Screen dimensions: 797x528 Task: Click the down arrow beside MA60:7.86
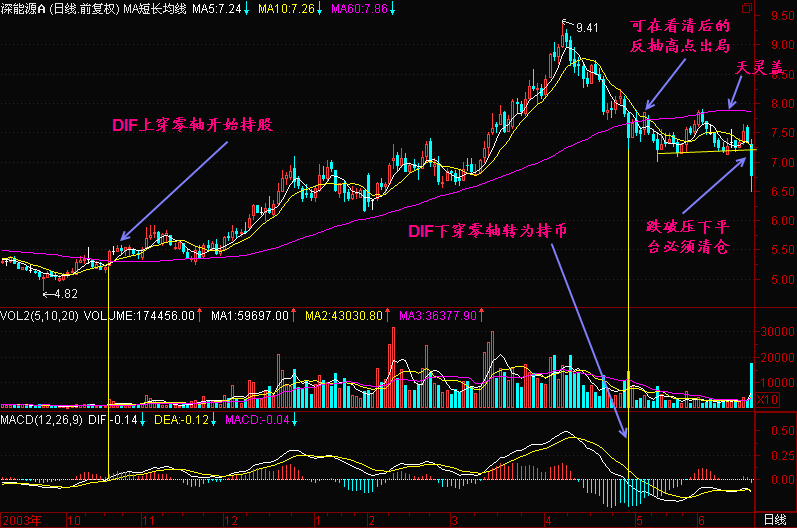393,9
